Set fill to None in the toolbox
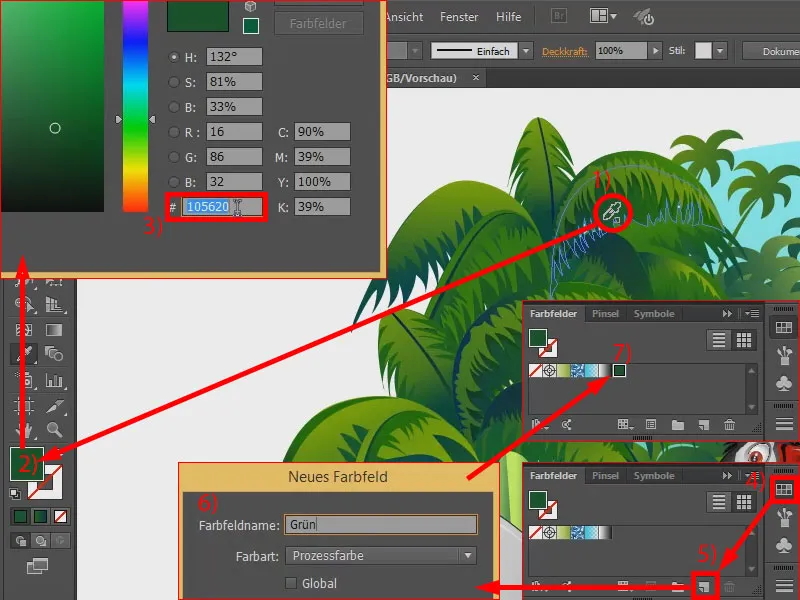This screenshot has height=600, width=800. pos(60,516)
